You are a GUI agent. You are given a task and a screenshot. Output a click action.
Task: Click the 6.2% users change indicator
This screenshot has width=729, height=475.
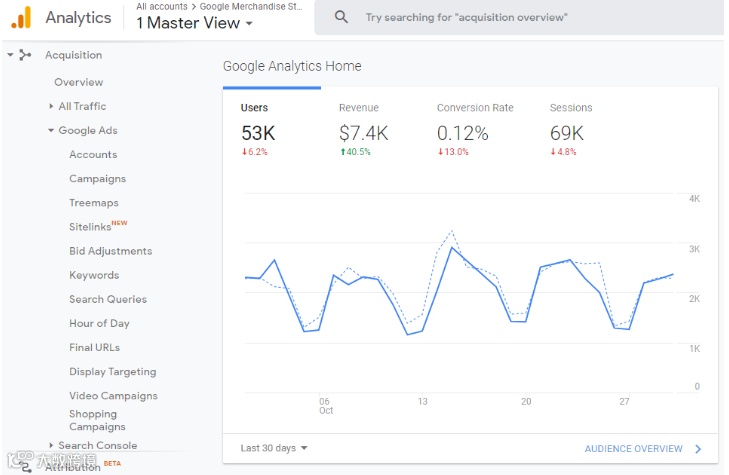click(x=254, y=152)
